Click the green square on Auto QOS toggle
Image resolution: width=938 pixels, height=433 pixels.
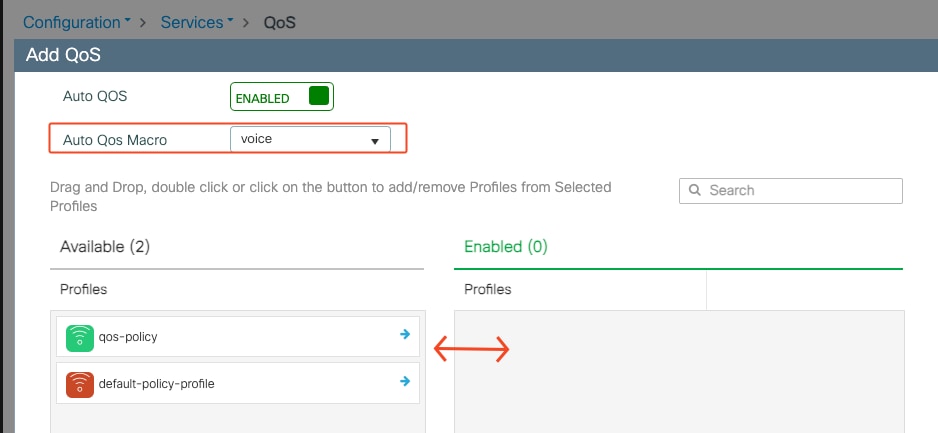click(x=319, y=96)
